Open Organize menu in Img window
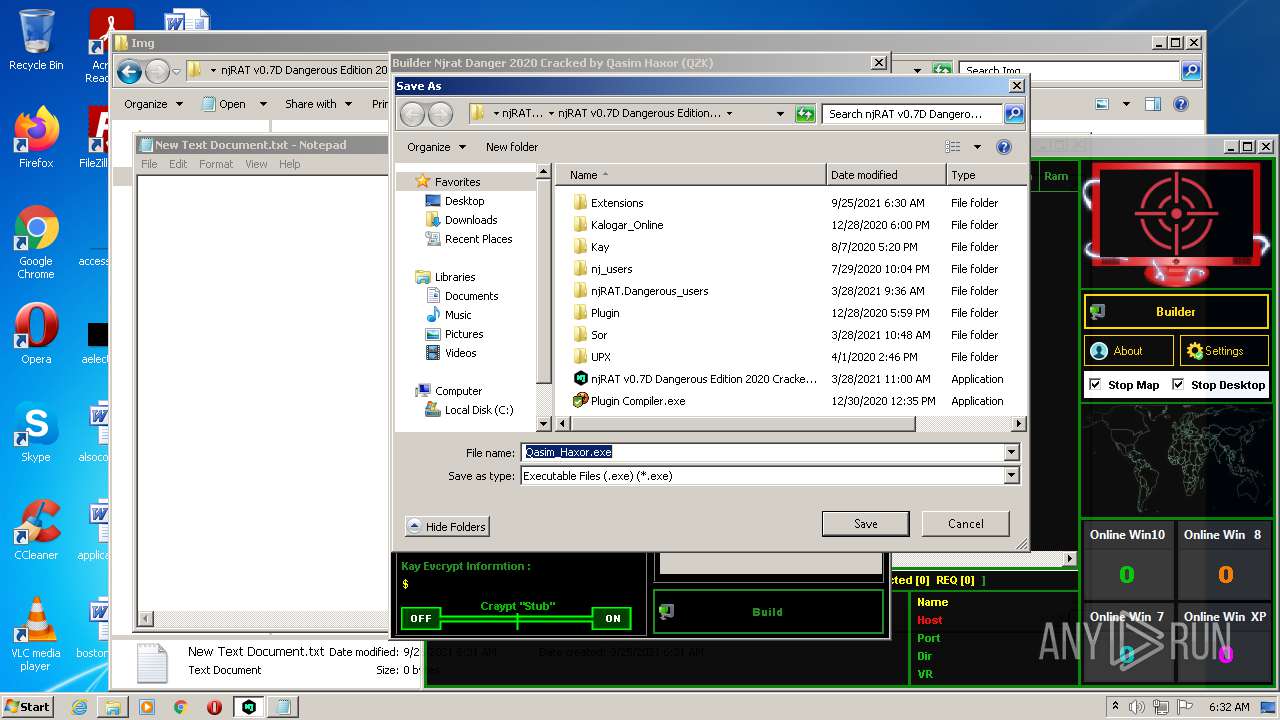The width and height of the screenshot is (1280, 720). [x=153, y=104]
